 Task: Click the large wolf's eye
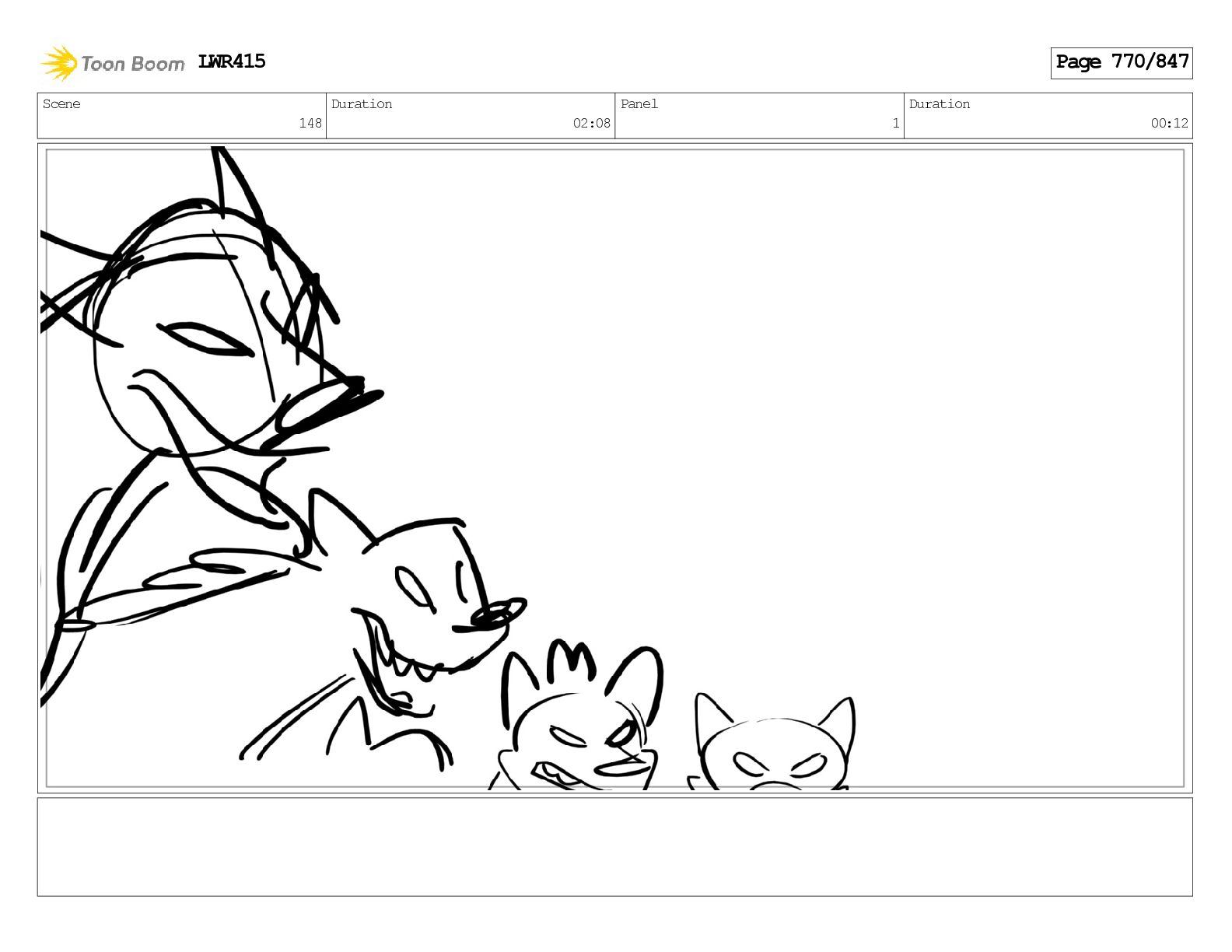click(x=206, y=339)
